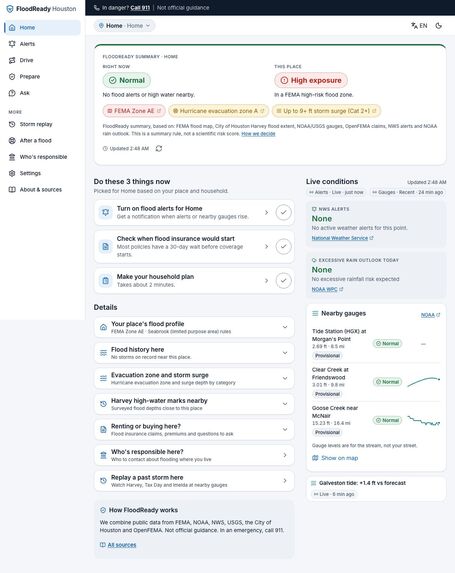This screenshot has width=455, height=573.
Task: Expand Your place's flood profile section
Action: 285,327
